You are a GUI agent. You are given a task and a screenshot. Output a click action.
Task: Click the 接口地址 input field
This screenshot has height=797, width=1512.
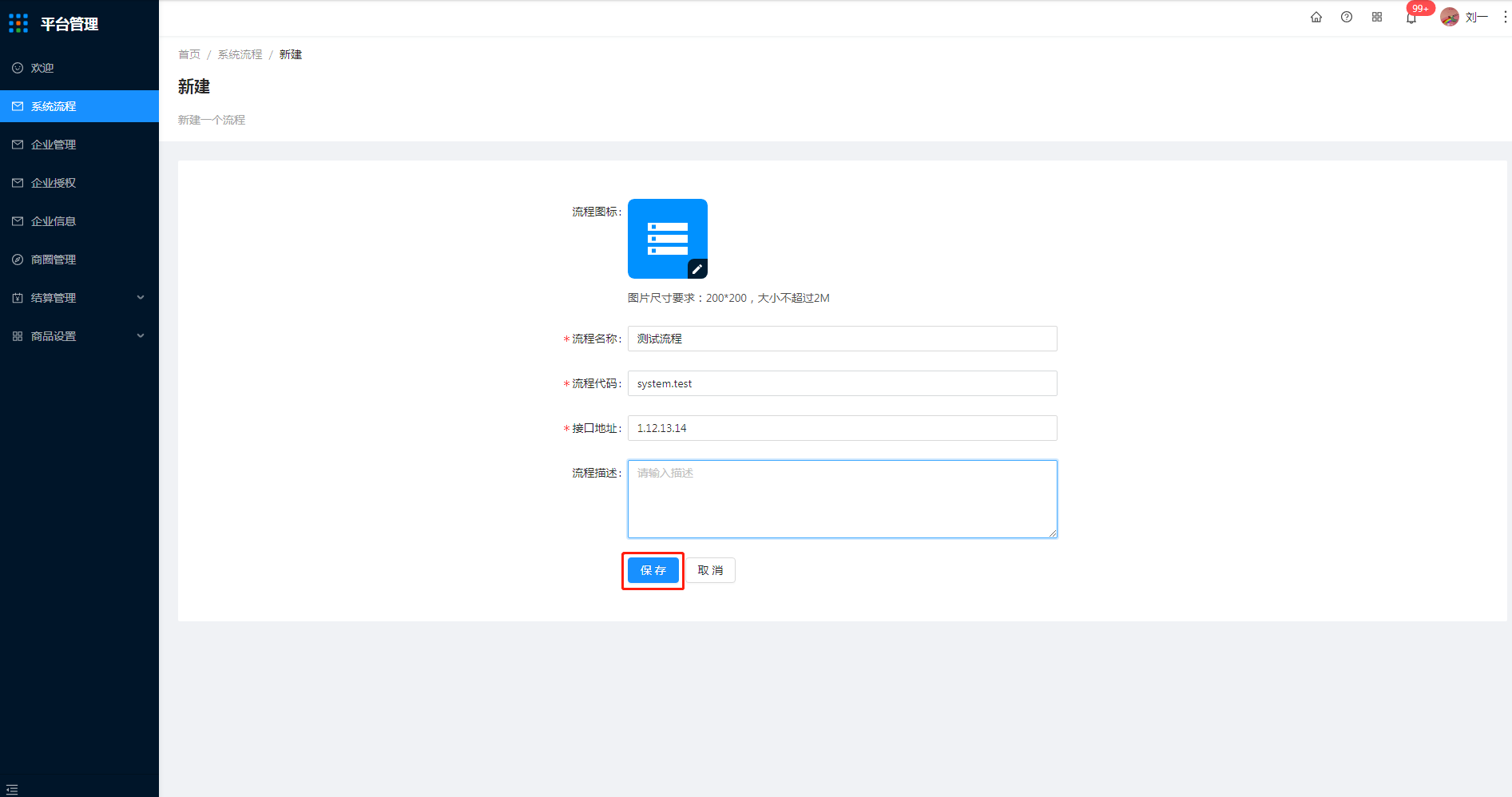coord(842,428)
